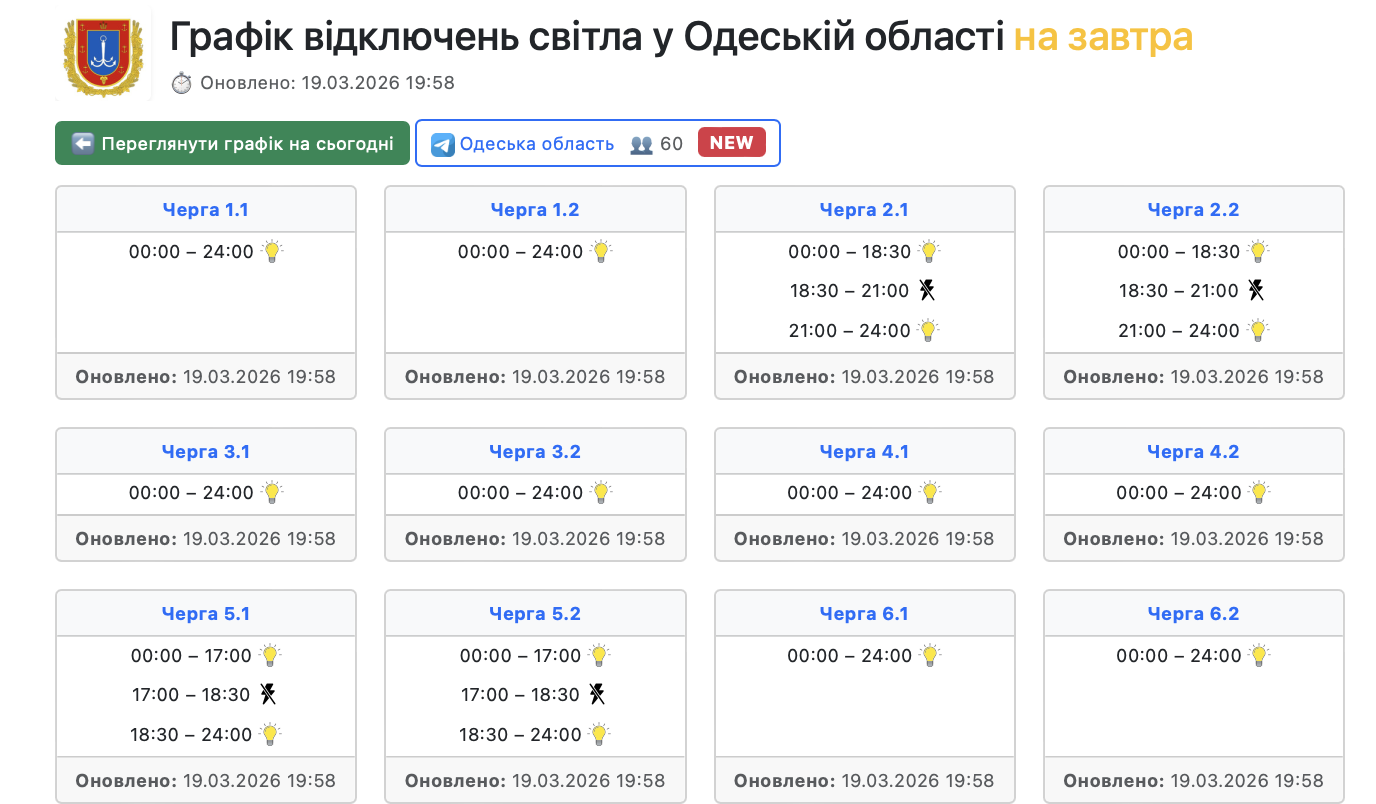Viewport: 1376px width, 804px height.
Task: Click the red NEW badge
Action: coord(731,143)
